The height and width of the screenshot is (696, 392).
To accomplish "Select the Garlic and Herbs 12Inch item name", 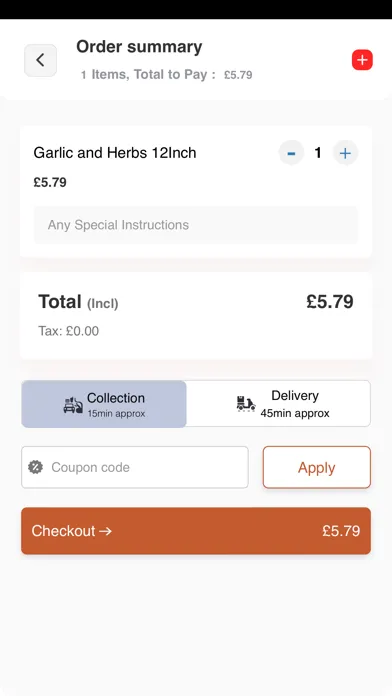I will (x=115, y=153).
